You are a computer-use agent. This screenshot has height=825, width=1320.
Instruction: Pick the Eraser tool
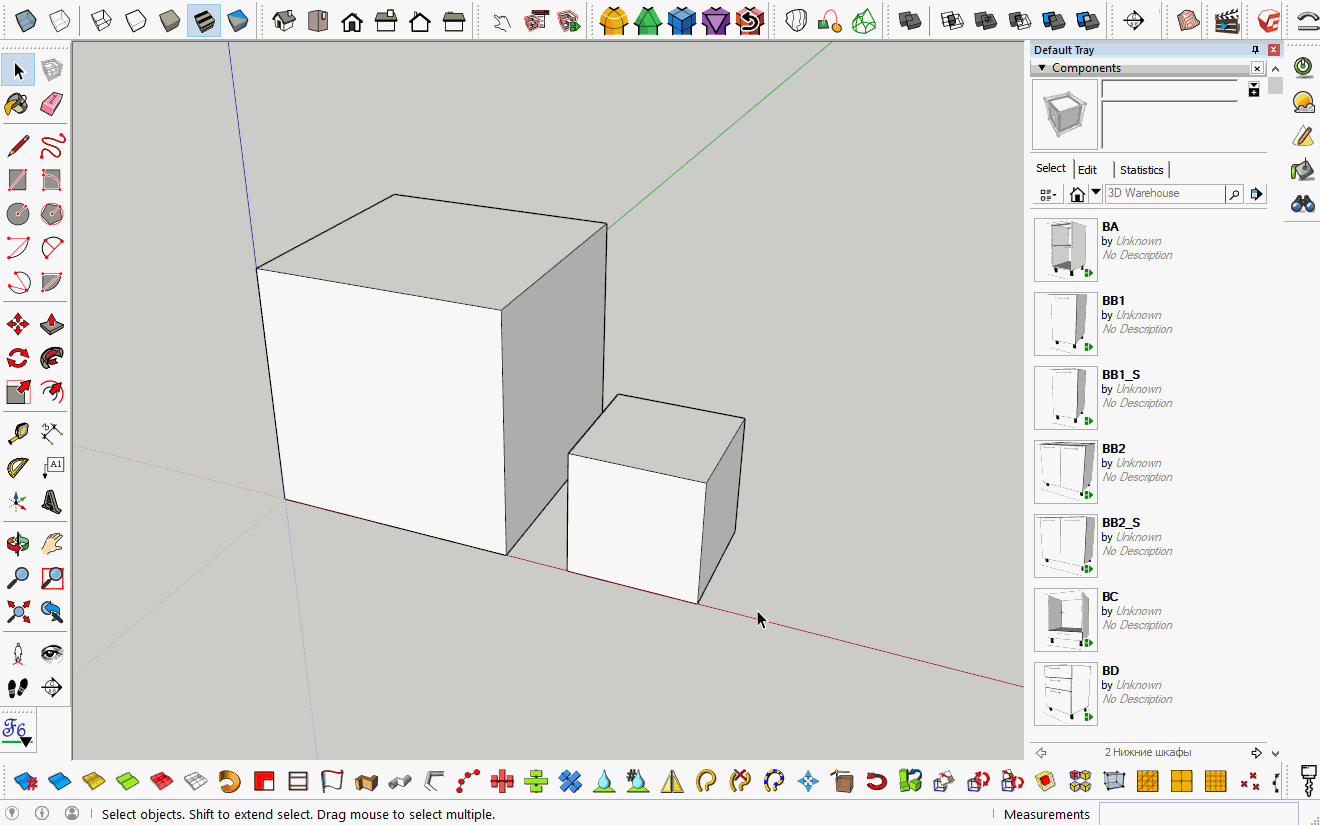click(x=49, y=104)
